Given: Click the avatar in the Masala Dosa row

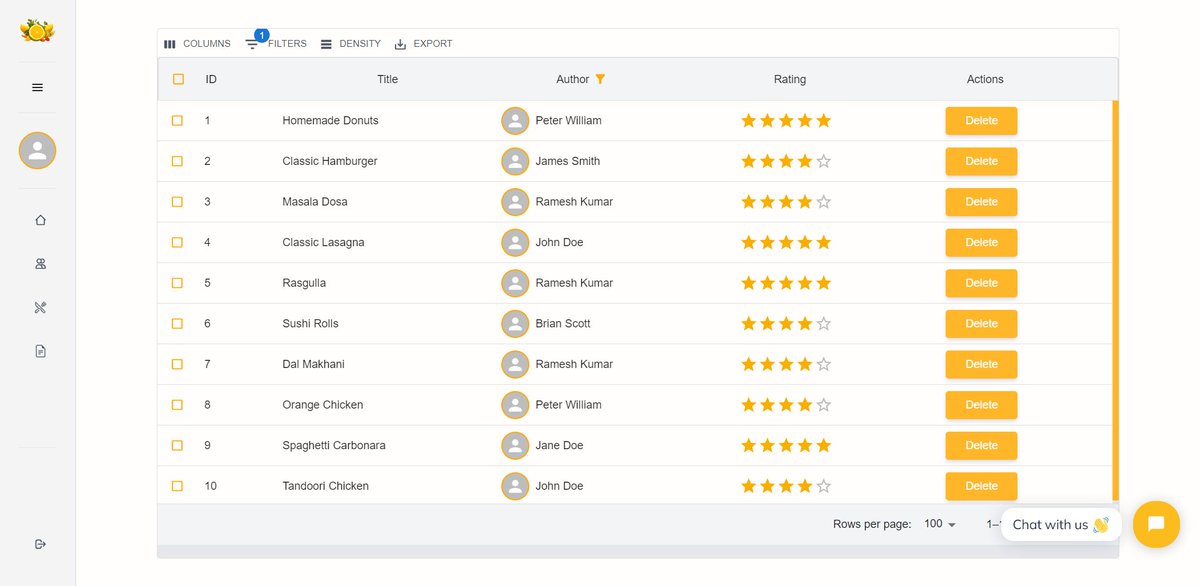Looking at the screenshot, I should click(x=515, y=202).
